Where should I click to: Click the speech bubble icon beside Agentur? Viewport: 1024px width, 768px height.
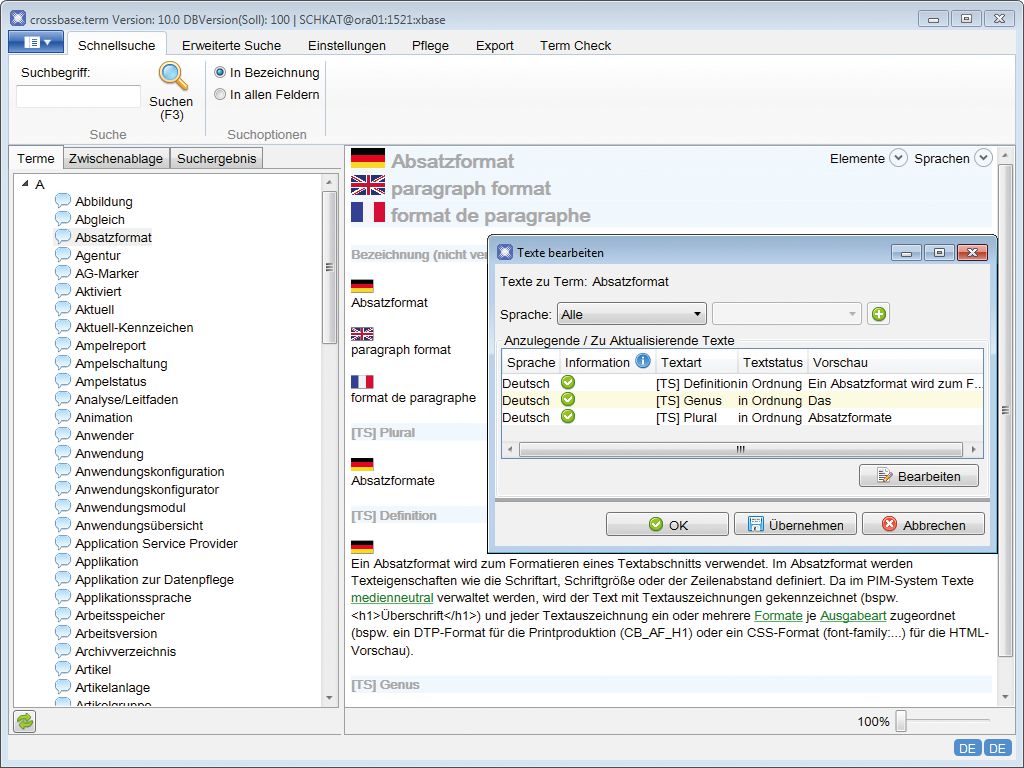point(63,255)
